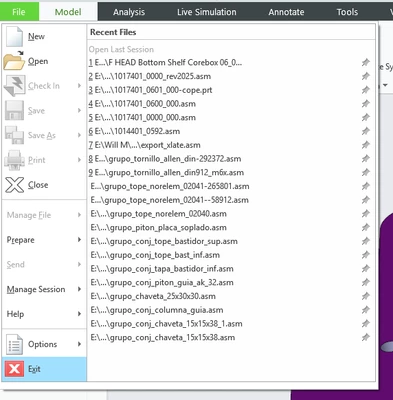Pin export_xlate.asm file
The width and height of the screenshot is (393, 400).
(x=366, y=145)
